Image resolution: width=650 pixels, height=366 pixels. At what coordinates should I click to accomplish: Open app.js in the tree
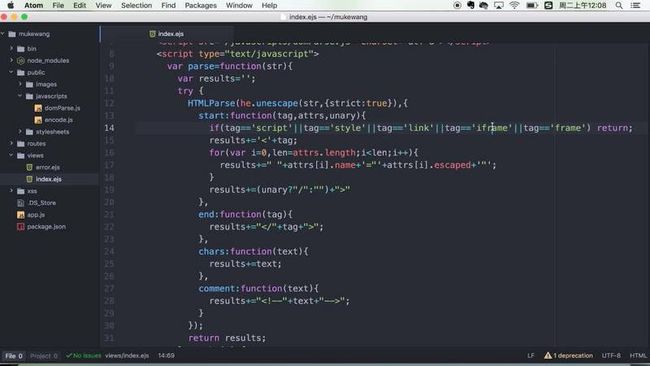36,215
